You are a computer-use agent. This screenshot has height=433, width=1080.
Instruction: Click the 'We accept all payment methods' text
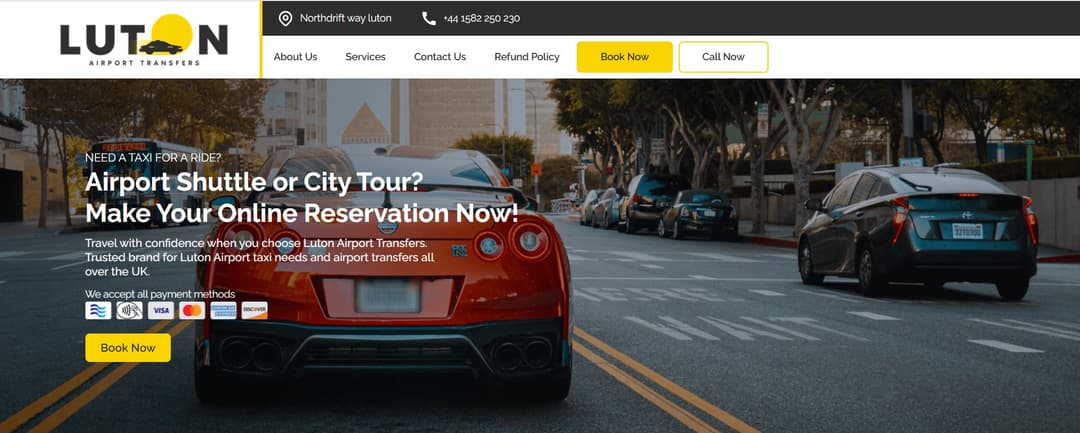pos(160,294)
